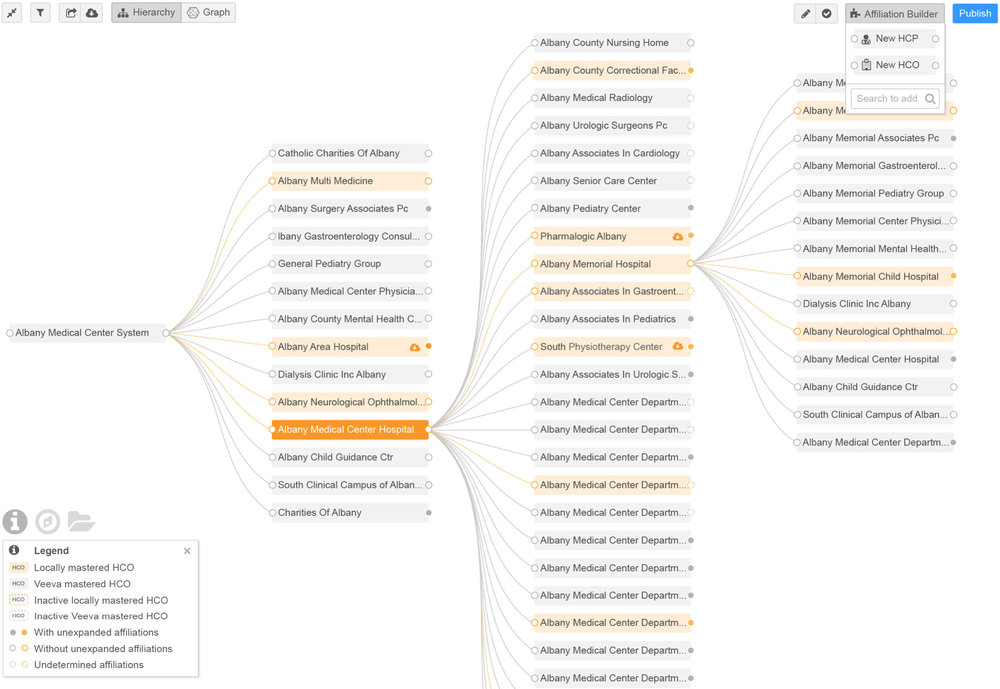Click 'Undetermined affiliations' legend text

[89, 665]
